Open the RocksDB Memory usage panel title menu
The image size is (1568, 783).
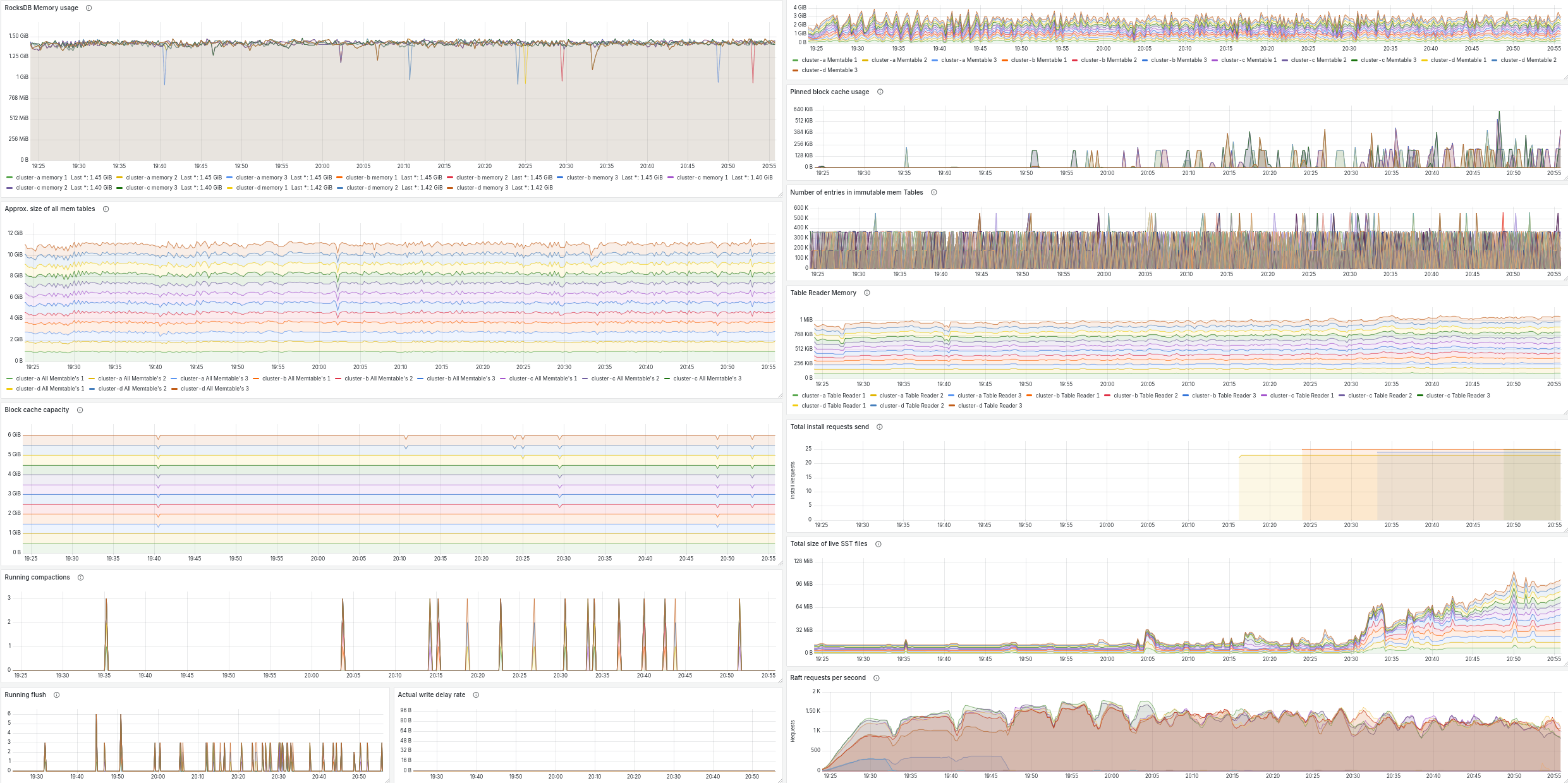41,8
